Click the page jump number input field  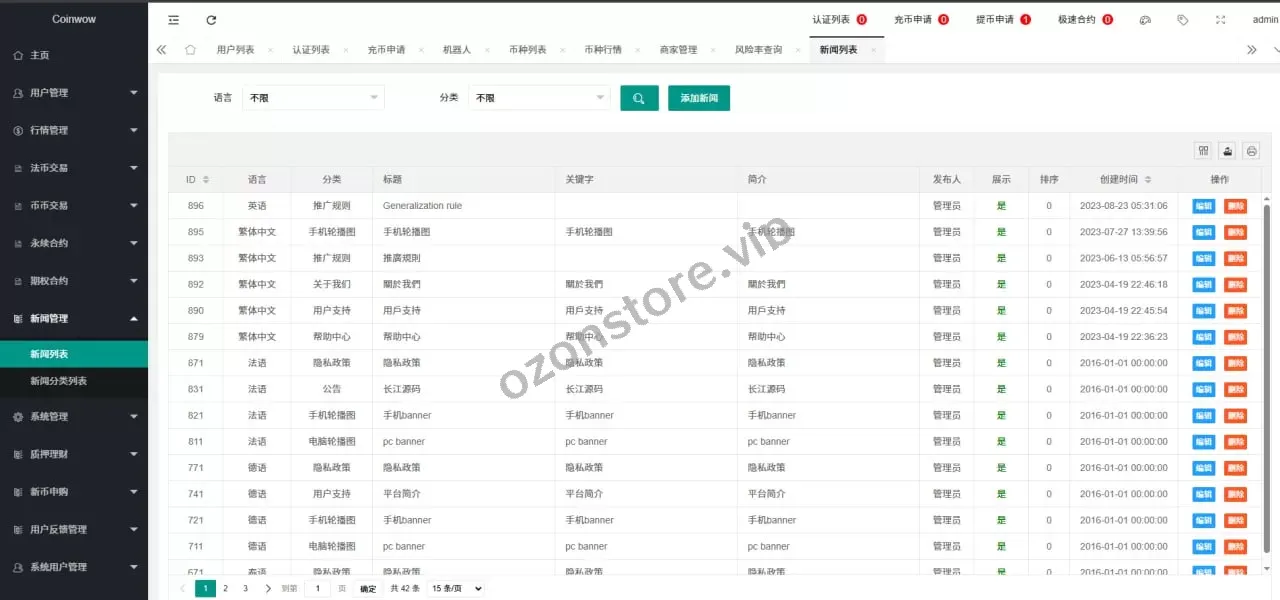click(x=317, y=589)
